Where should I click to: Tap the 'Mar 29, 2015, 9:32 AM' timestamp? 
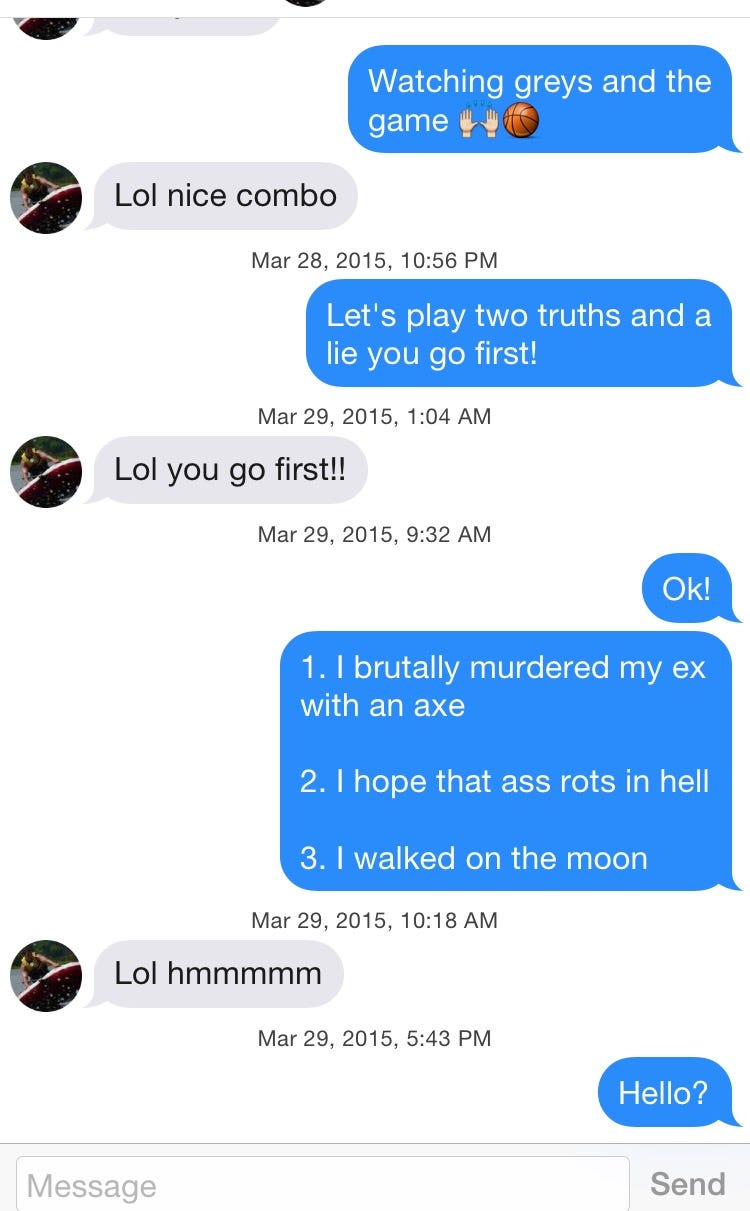click(375, 534)
